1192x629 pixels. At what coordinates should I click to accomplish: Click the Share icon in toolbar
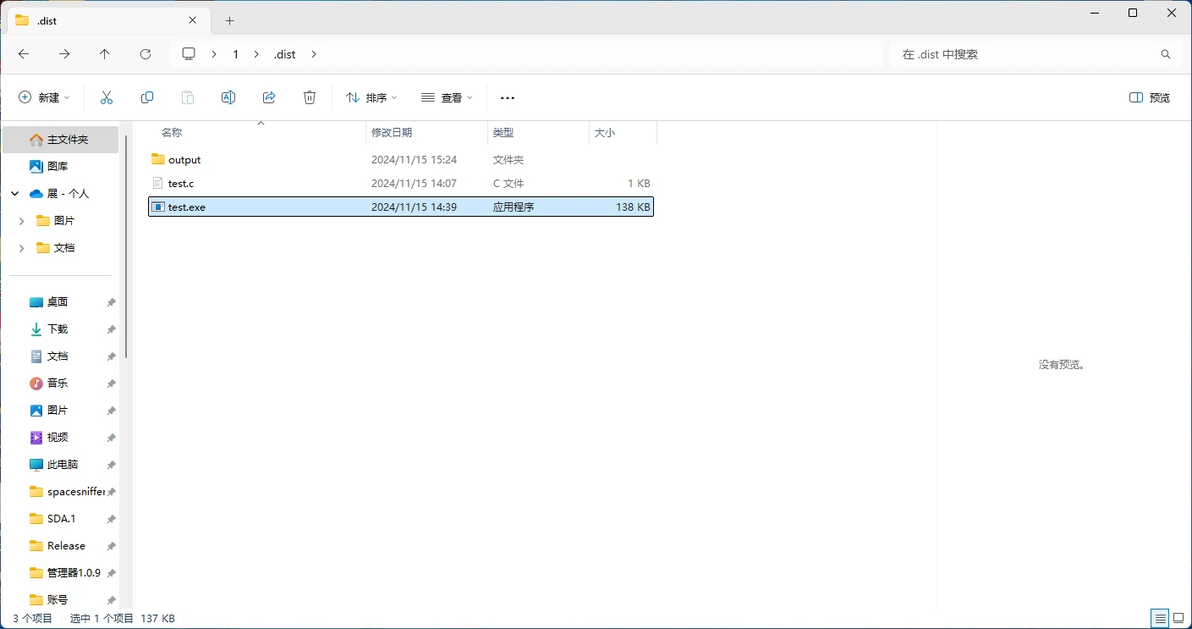pyautogui.click(x=268, y=97)
